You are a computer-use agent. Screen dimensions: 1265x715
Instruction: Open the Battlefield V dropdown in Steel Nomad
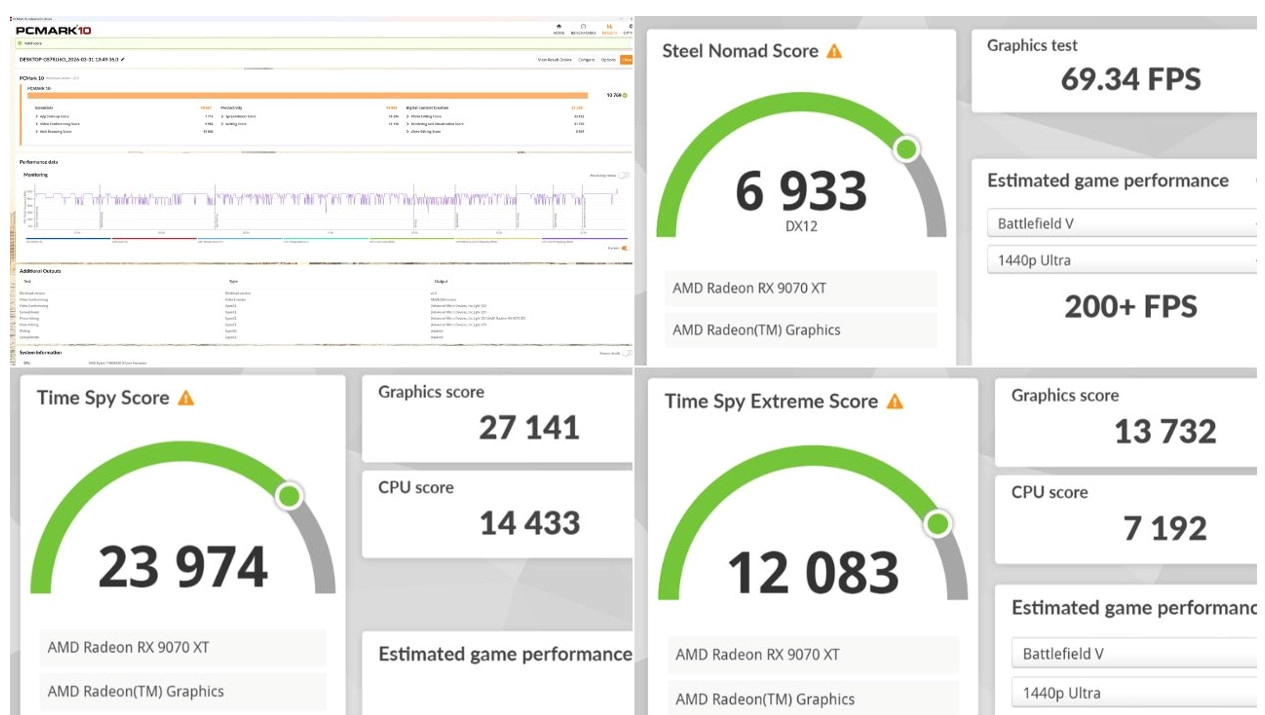click(x=1120, y=223)
